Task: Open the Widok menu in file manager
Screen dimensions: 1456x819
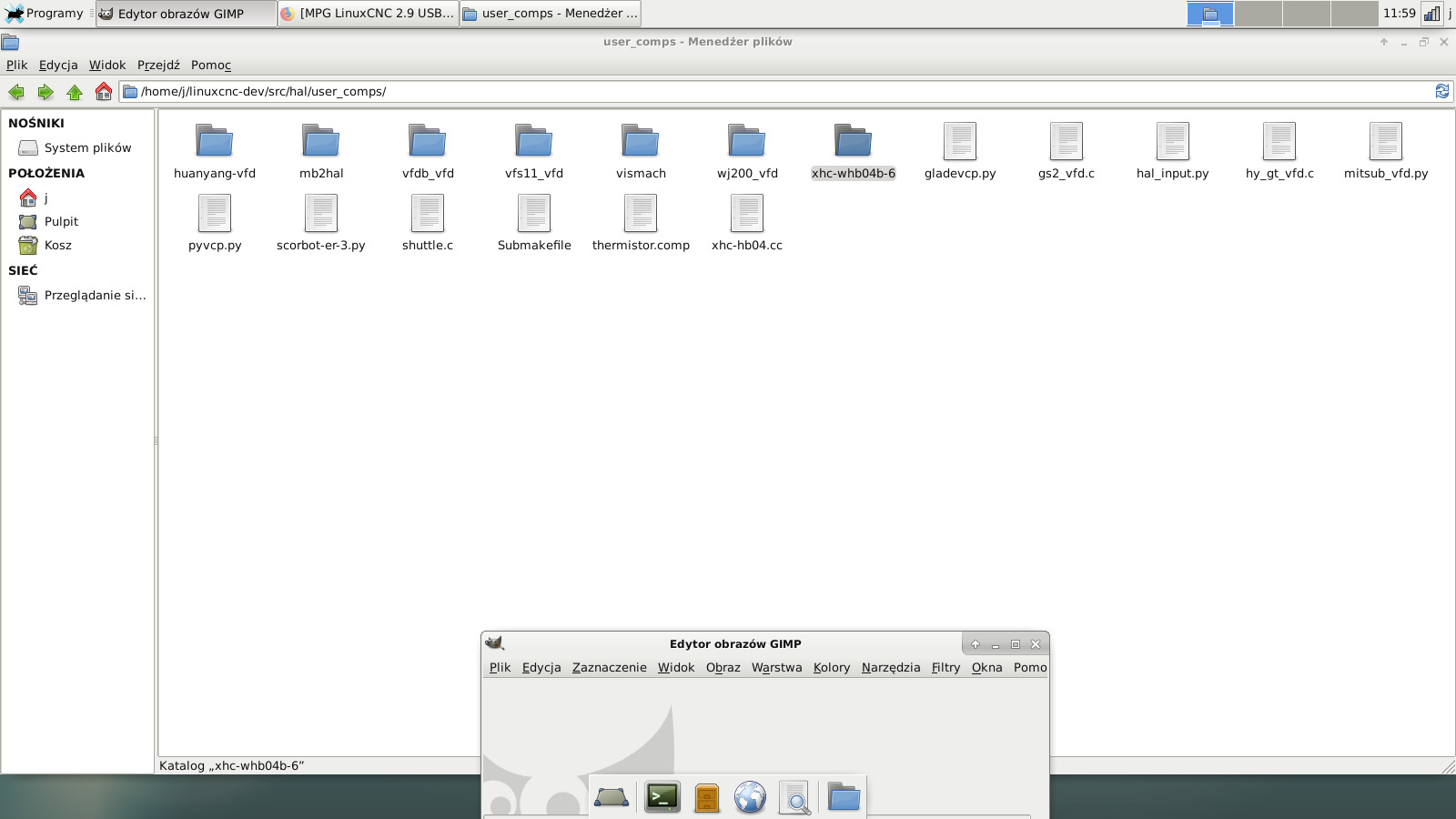Action: coord(107,66)
